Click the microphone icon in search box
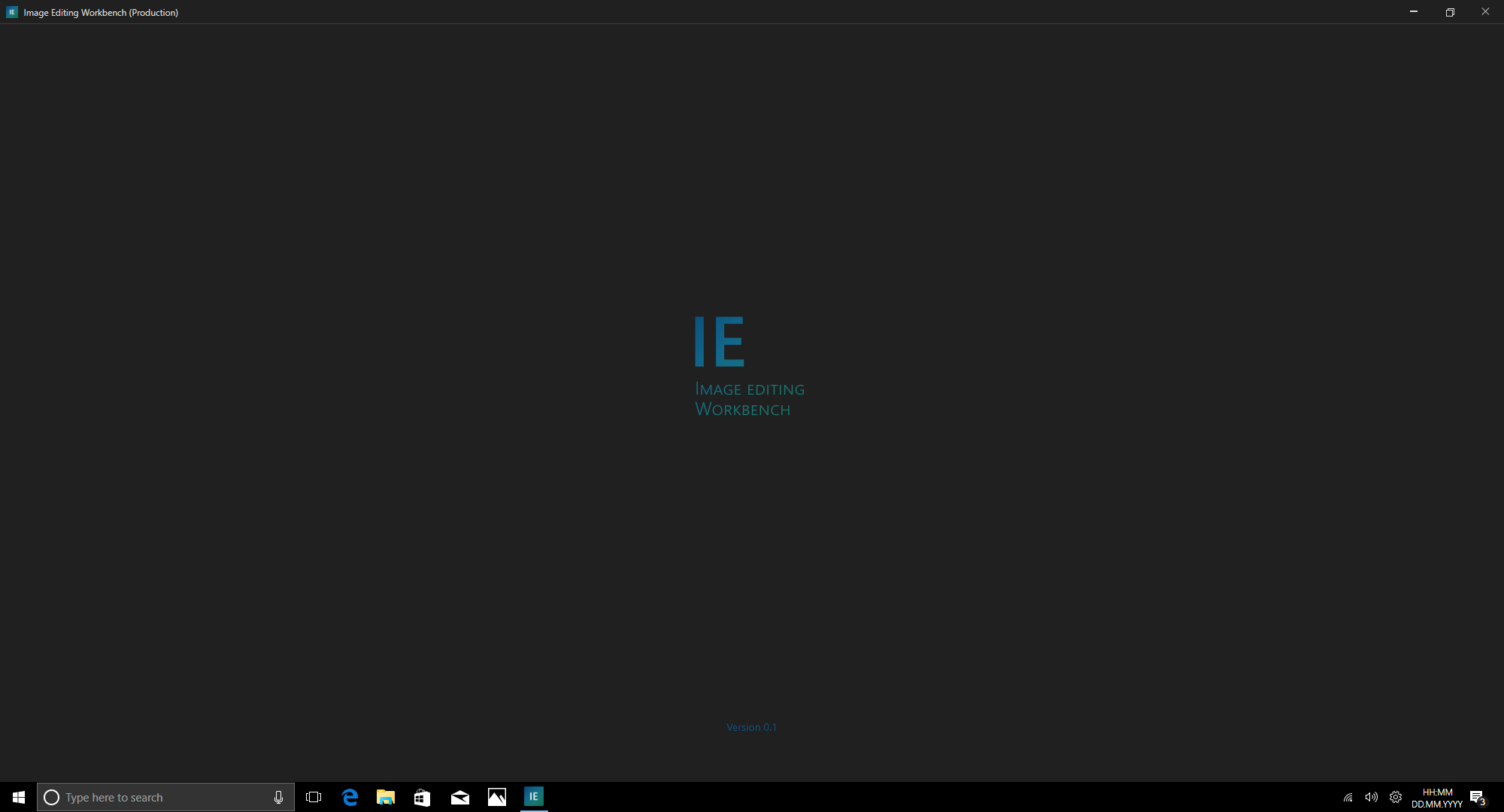The height and width of the screenshot is (812, 1504). [x=278, y=797]
